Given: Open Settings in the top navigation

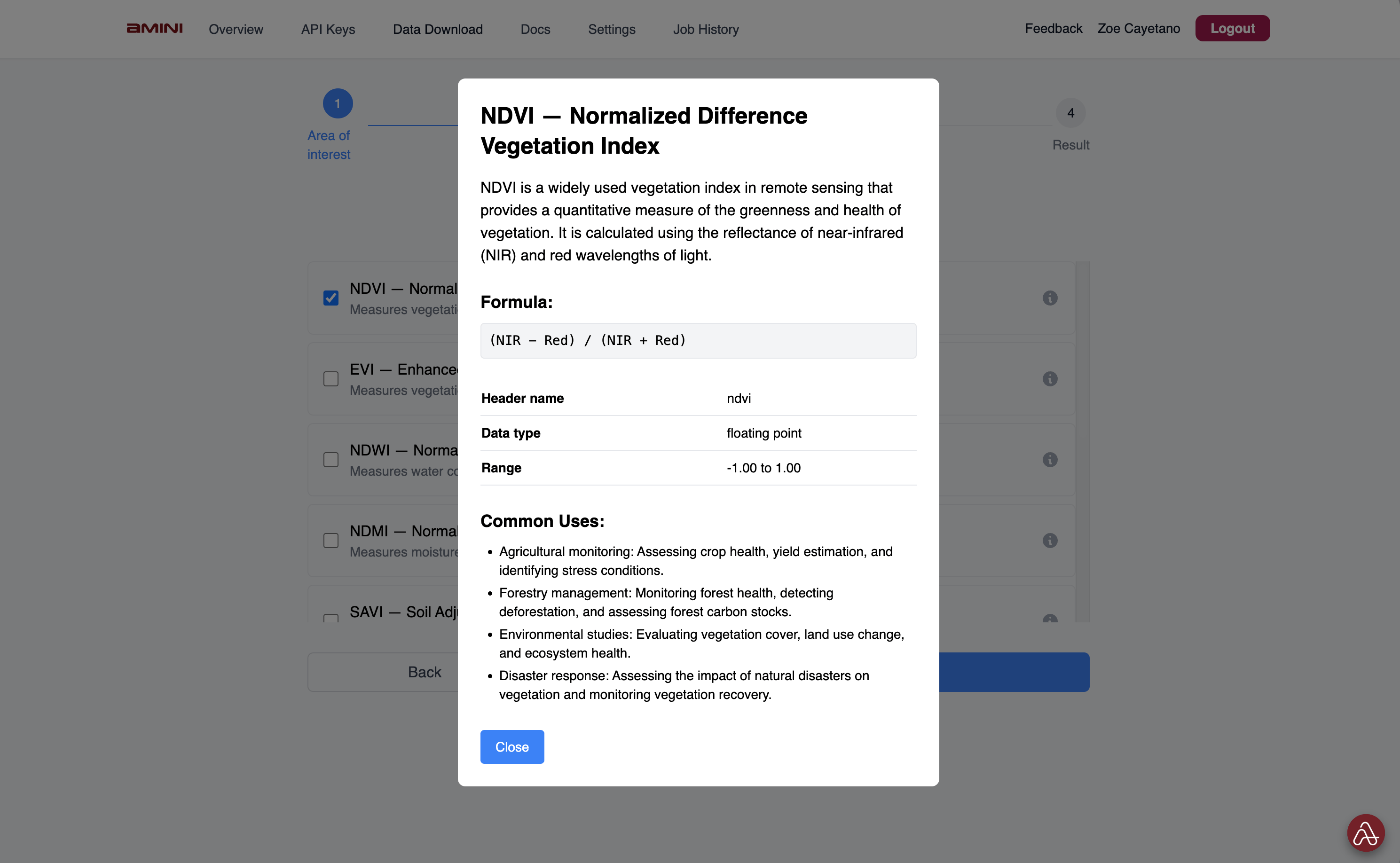Looking at the screenshot, I should (612, 29).
